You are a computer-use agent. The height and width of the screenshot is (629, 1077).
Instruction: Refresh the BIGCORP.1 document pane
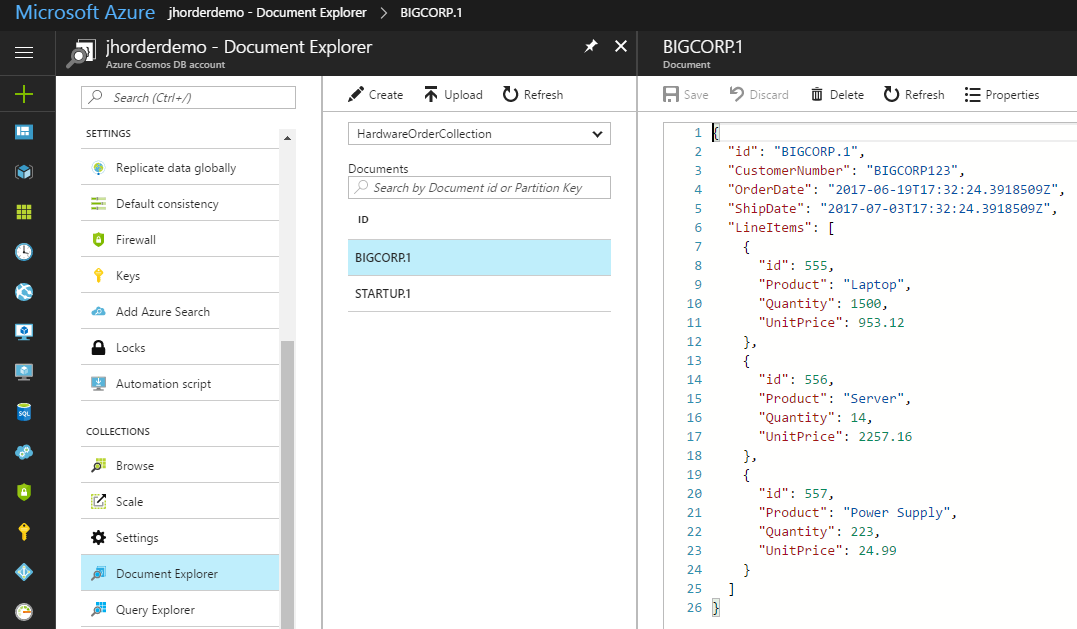(x=914, y=95)
